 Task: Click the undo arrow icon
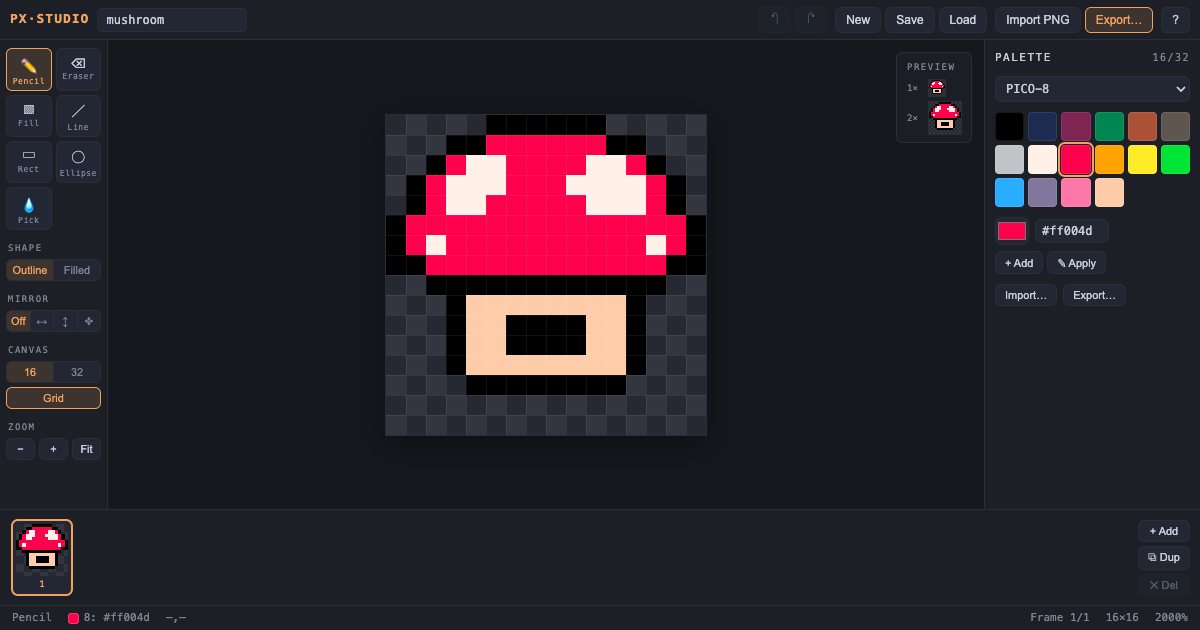774,20
